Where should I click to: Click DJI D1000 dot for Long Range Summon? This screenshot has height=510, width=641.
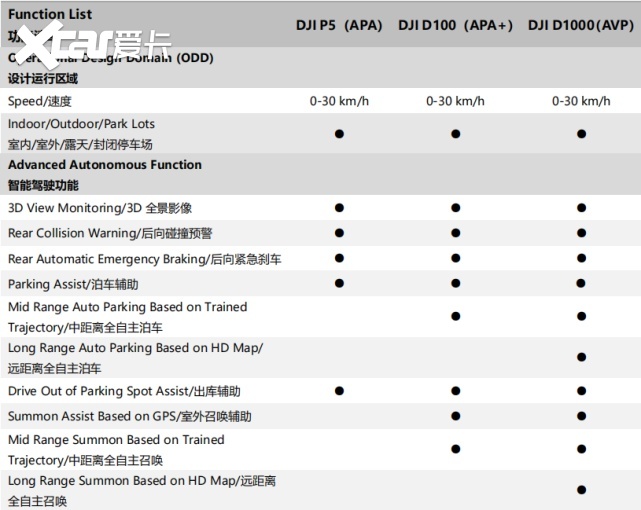coord(581,490)
